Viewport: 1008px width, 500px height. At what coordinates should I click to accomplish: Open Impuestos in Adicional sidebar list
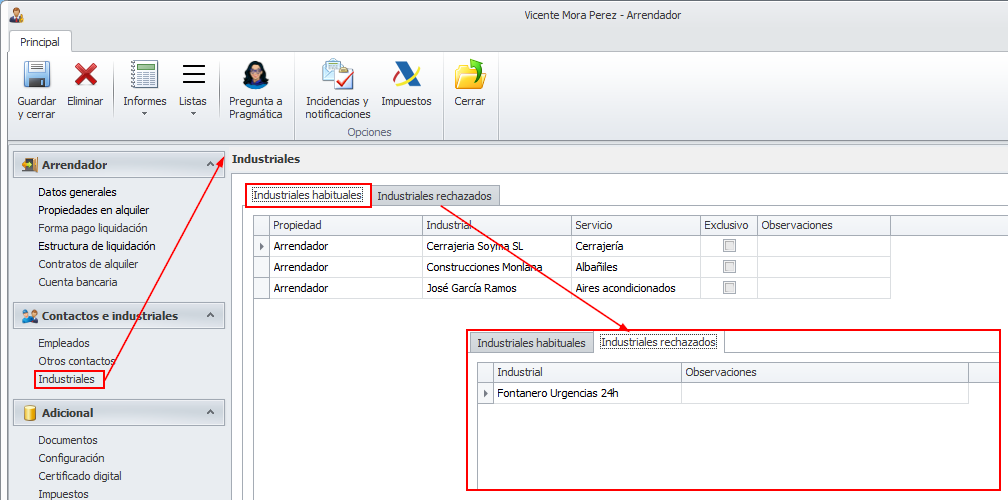[x=63, y=494]
